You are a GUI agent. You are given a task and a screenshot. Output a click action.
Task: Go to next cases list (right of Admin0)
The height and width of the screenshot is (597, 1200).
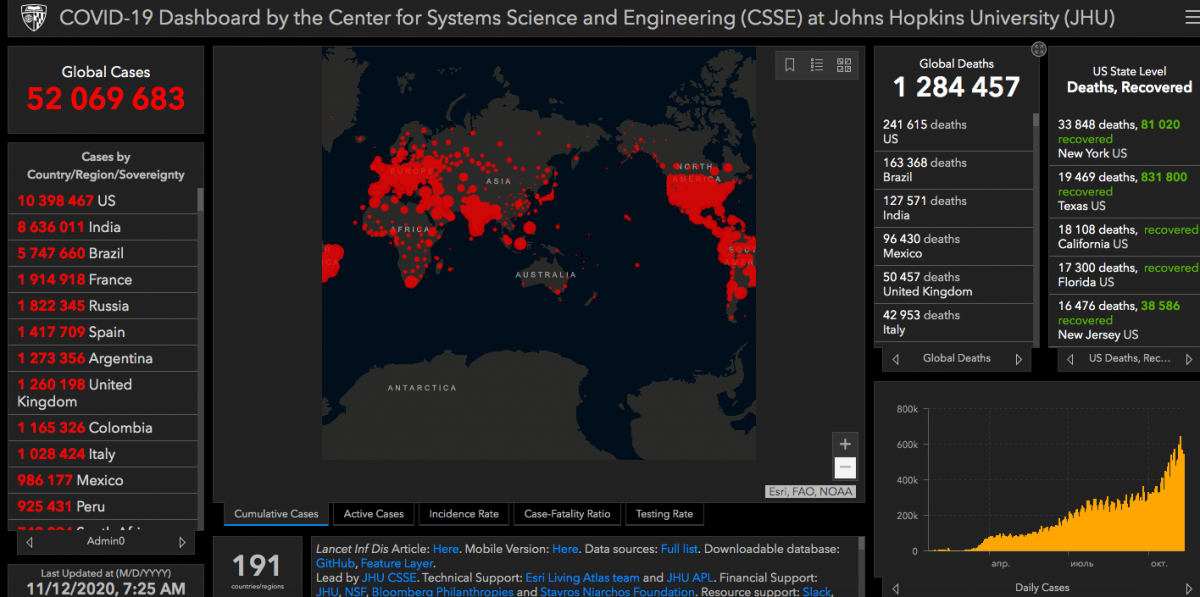point(182,542)
